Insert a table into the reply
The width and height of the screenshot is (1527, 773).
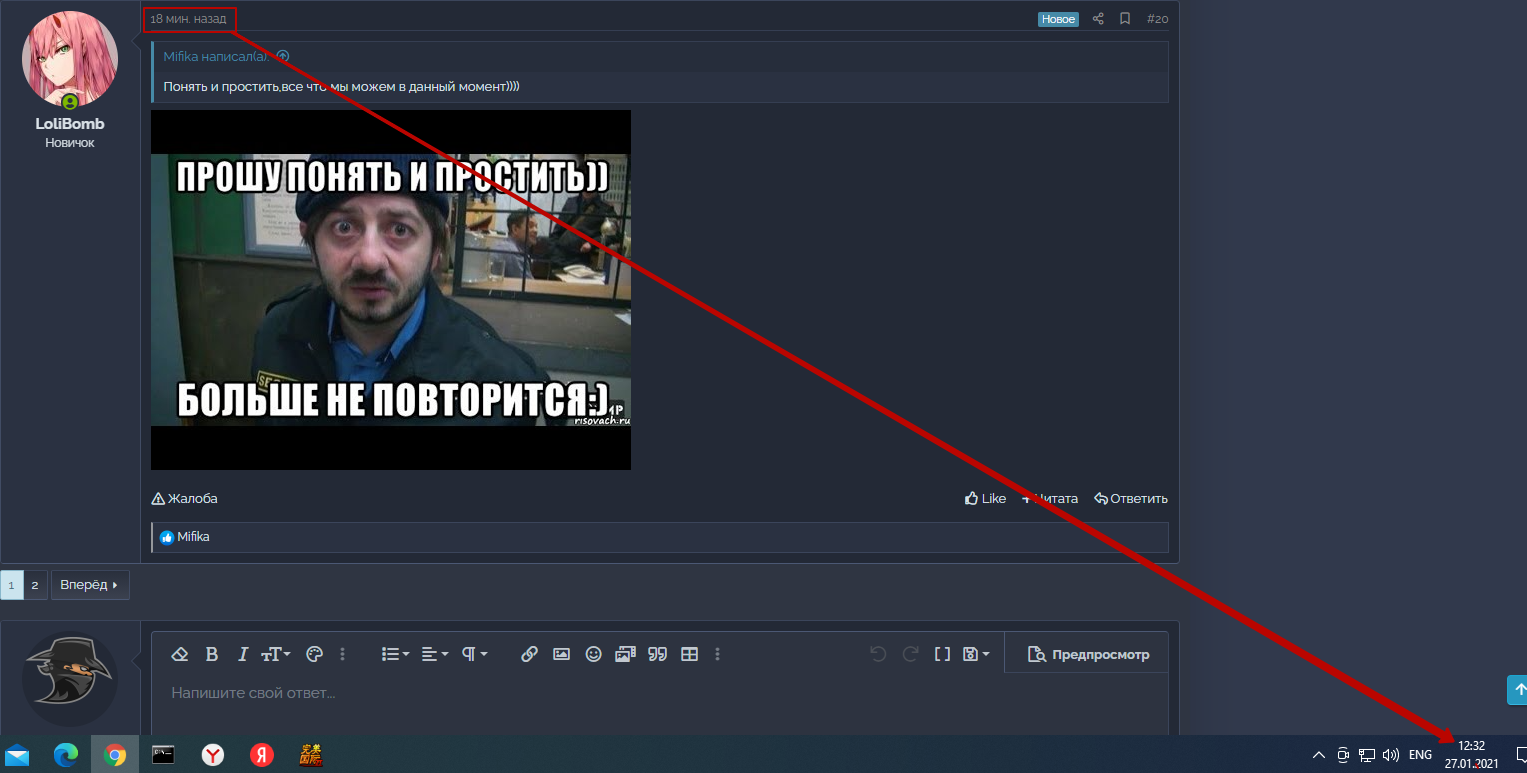[689, 653]
